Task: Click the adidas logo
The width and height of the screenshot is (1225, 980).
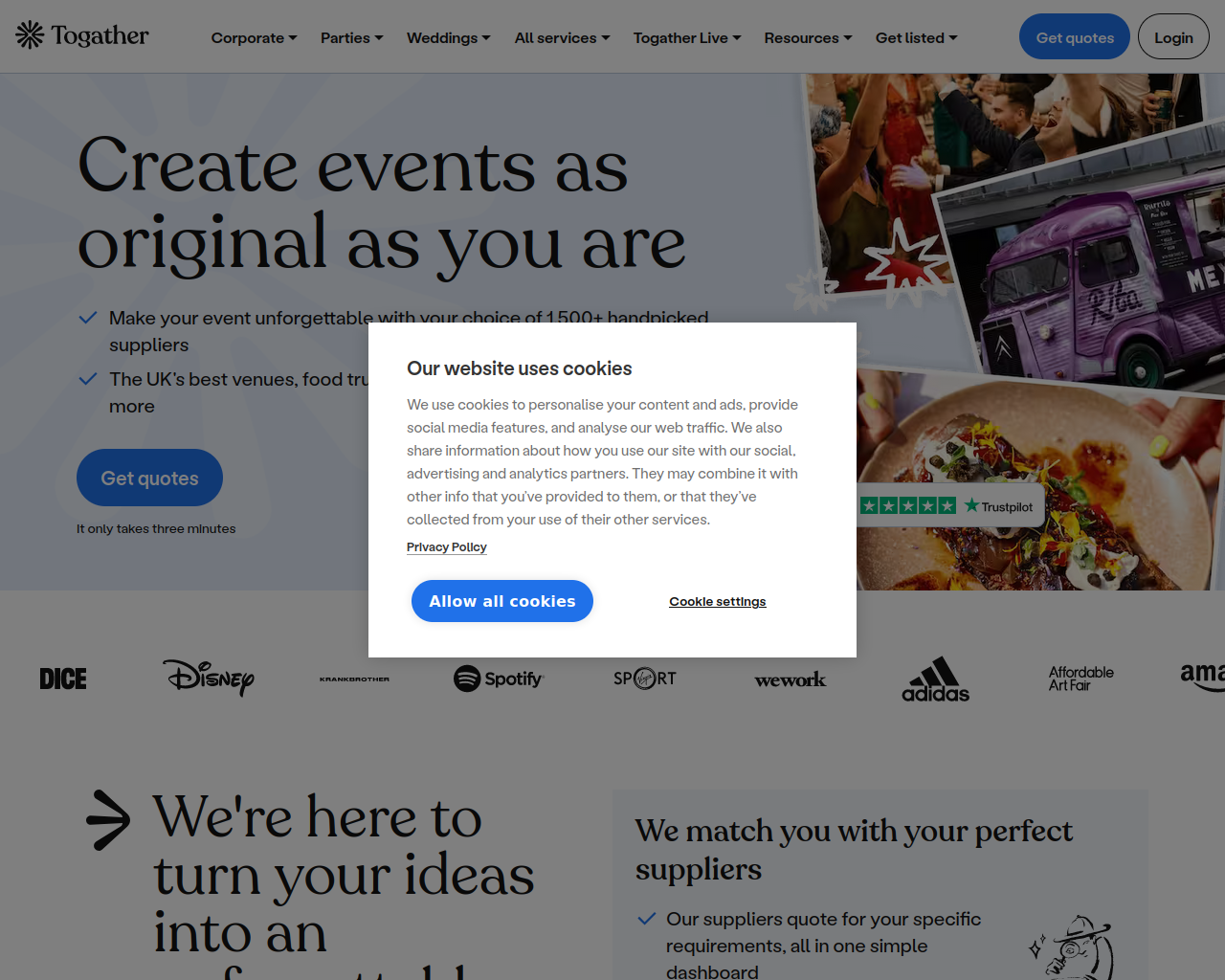Action: pyautogui.click(x=935, y=679)
